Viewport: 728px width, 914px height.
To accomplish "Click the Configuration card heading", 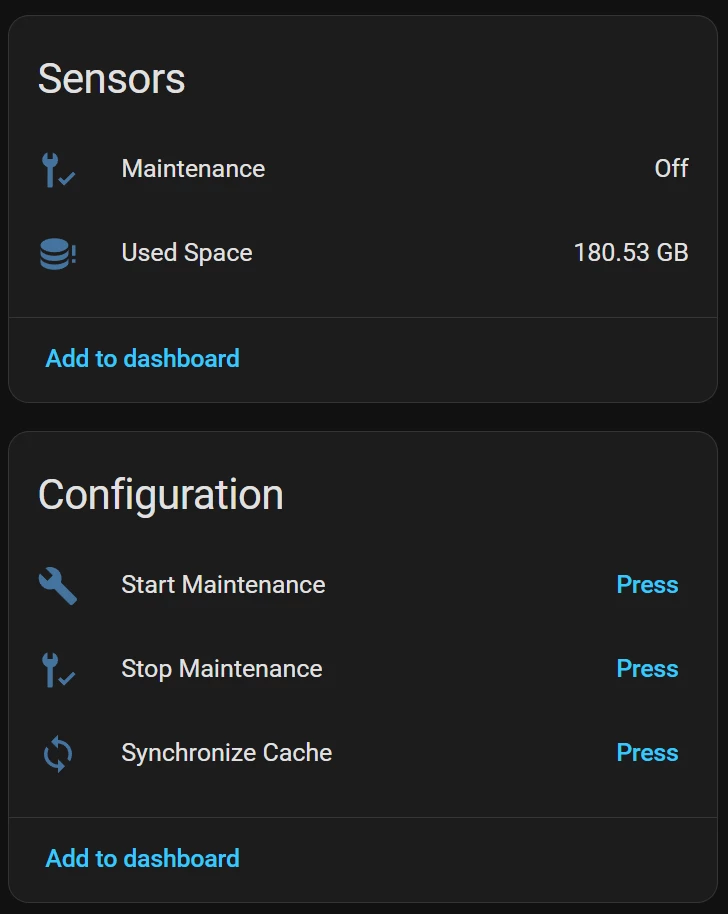I will coord(160,495).
